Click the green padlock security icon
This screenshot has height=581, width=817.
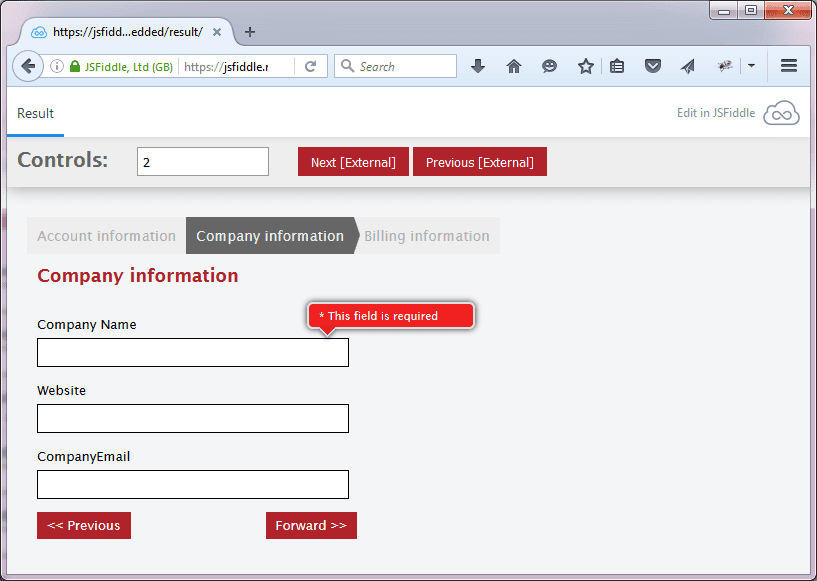pos(75,66)
